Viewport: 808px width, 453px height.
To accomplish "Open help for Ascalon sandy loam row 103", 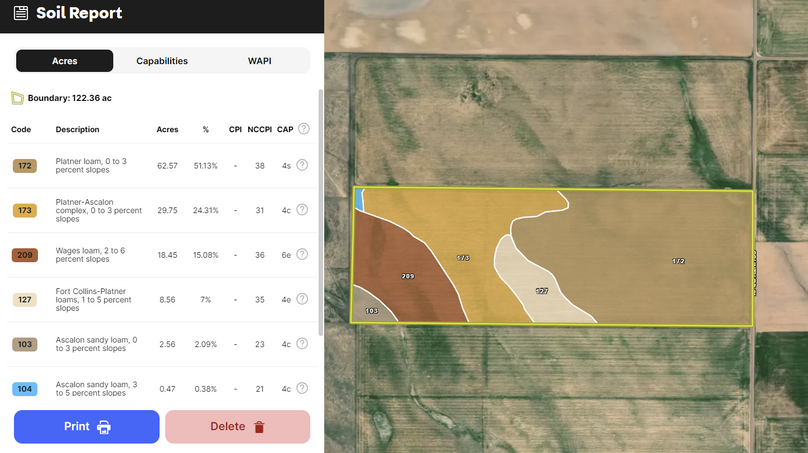I will 302,344.
